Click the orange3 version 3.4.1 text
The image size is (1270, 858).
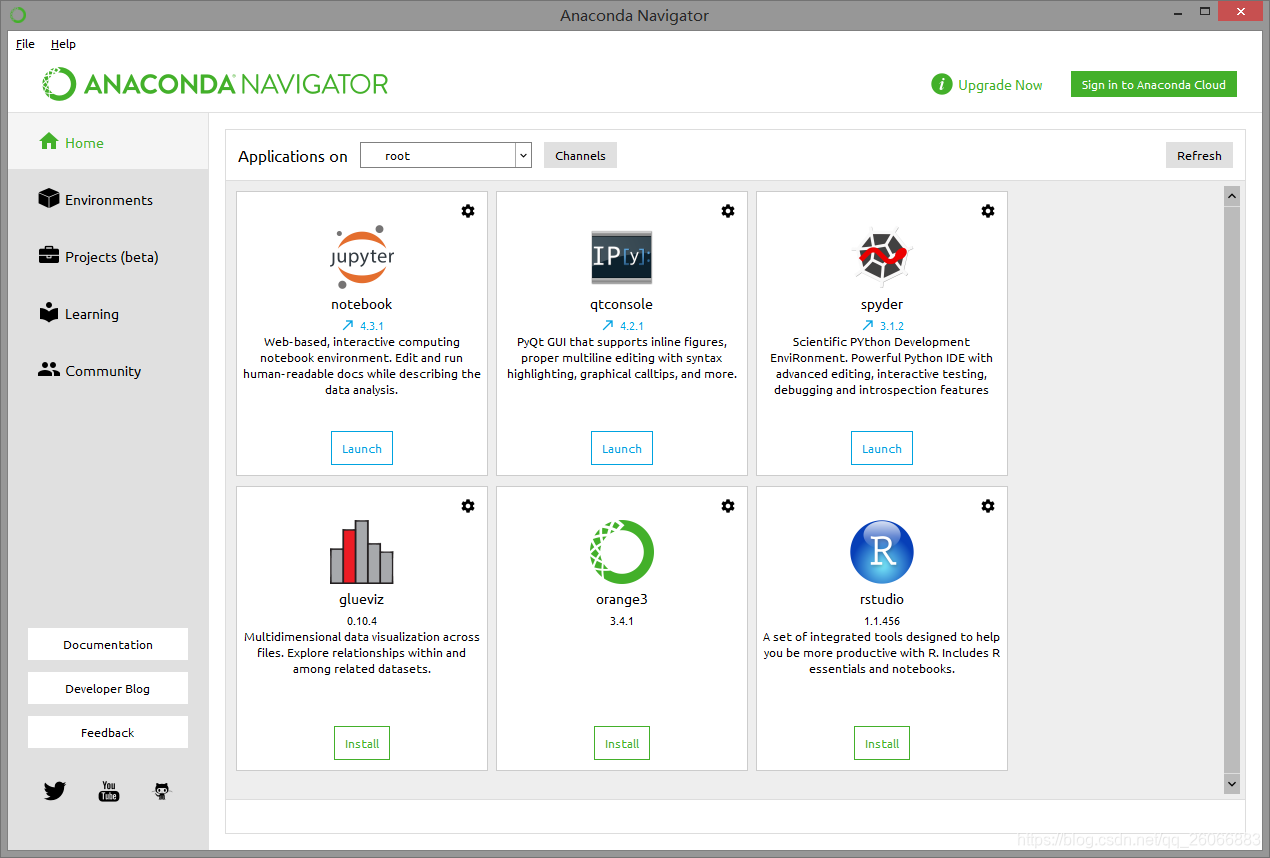point(622,621)
